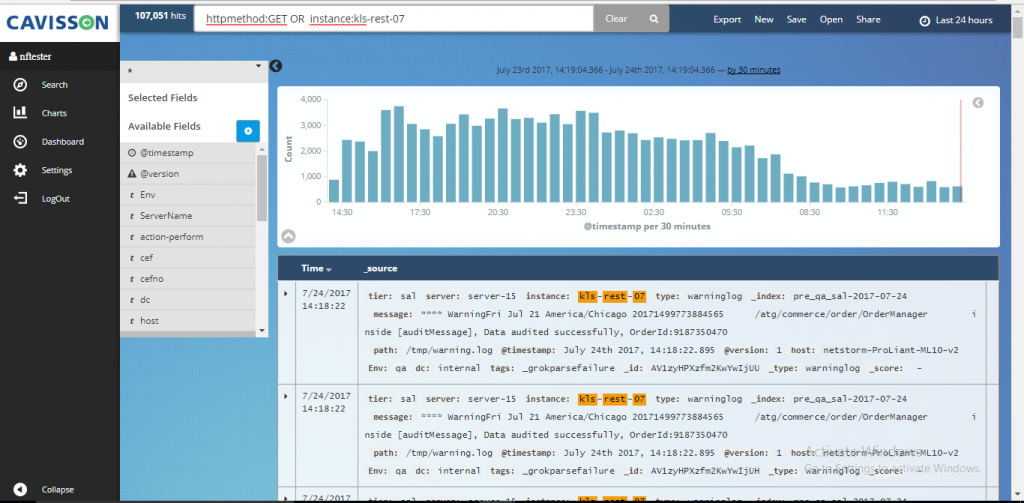Viewport: 1024px width, 503px height.
Task: Click Open in the top menu
Action: click(x=831, y=20)
